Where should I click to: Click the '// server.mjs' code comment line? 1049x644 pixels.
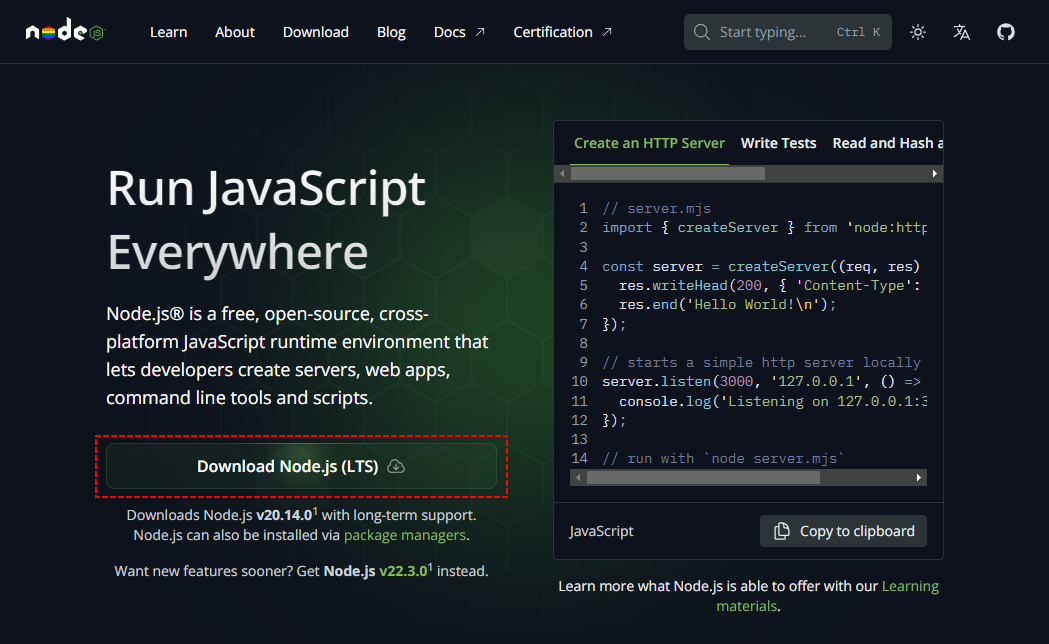click(656, 209)
